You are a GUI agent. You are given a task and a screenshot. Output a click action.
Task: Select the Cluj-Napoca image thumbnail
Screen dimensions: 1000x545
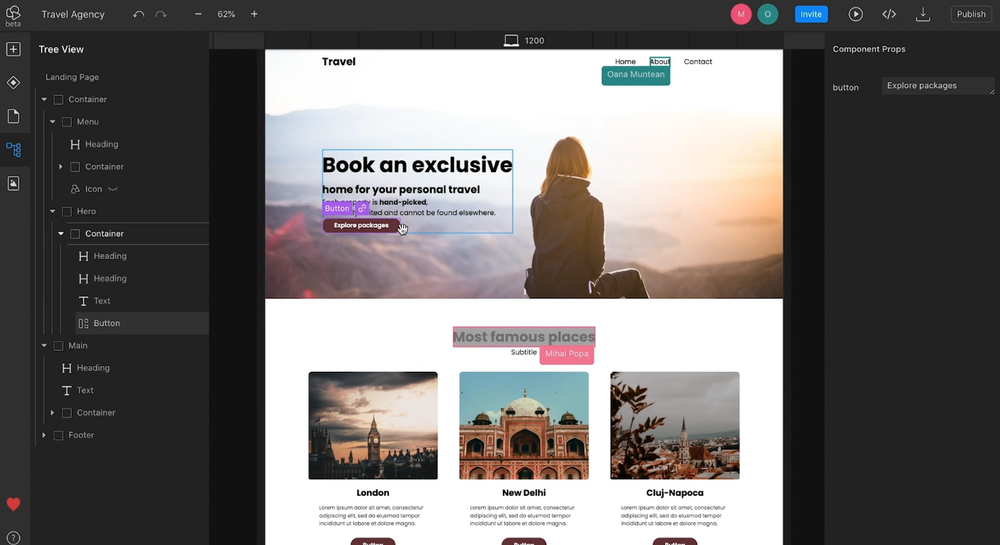pyautogui.click(x=675, y=425)
